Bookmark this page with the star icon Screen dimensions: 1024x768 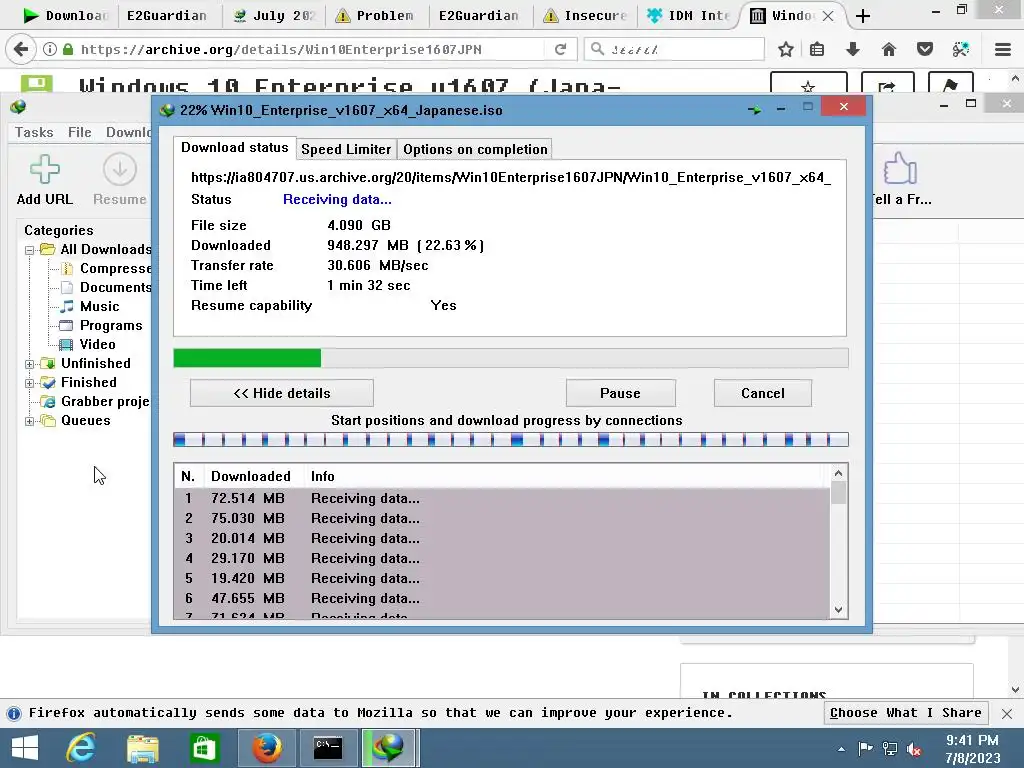click(x=786, y=50)
